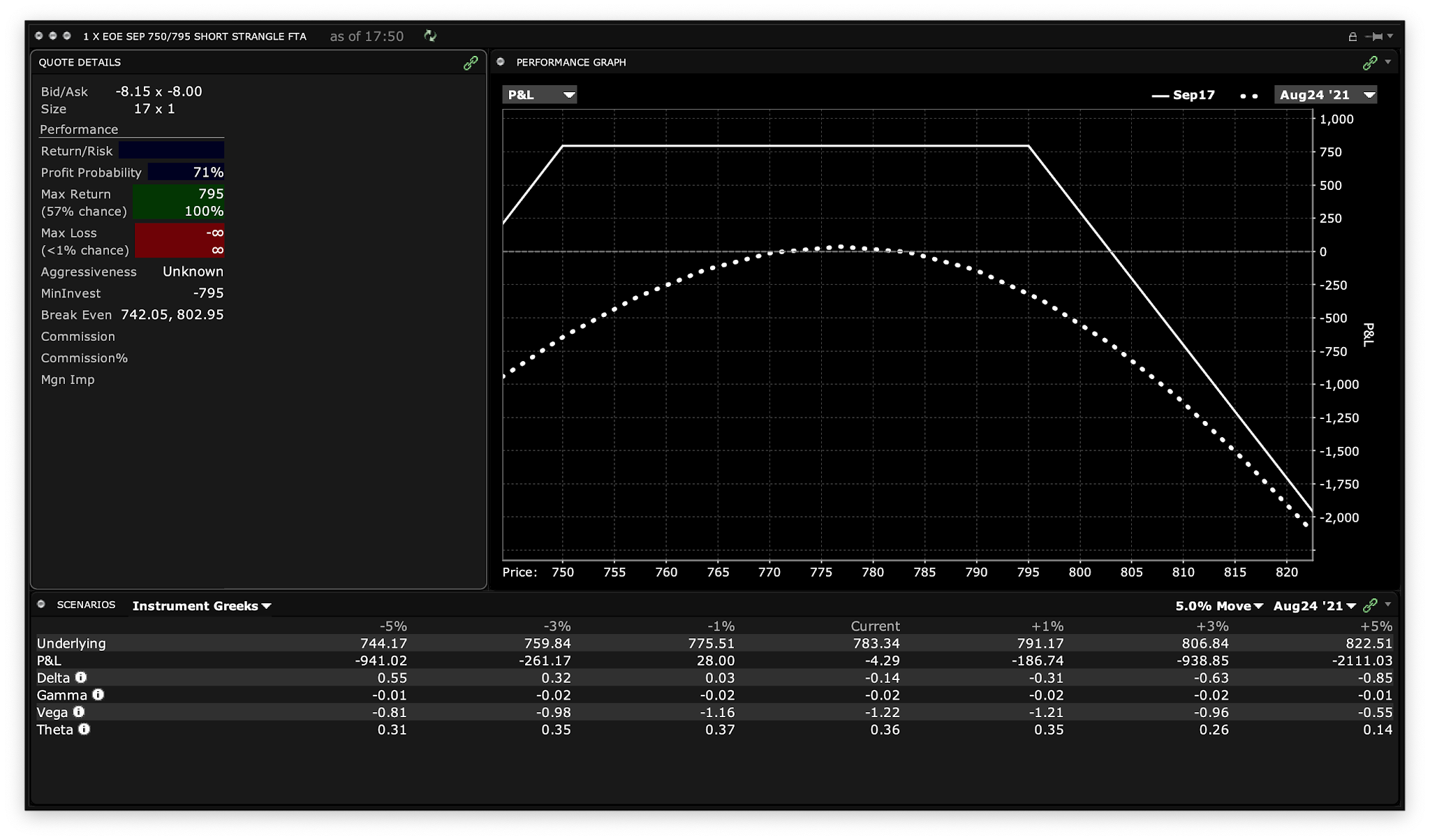Image resolution: width=1430 pixels, height=840 pixels.
Task: Click the Quote Details link chain icon
Action: tap(471, 63)
